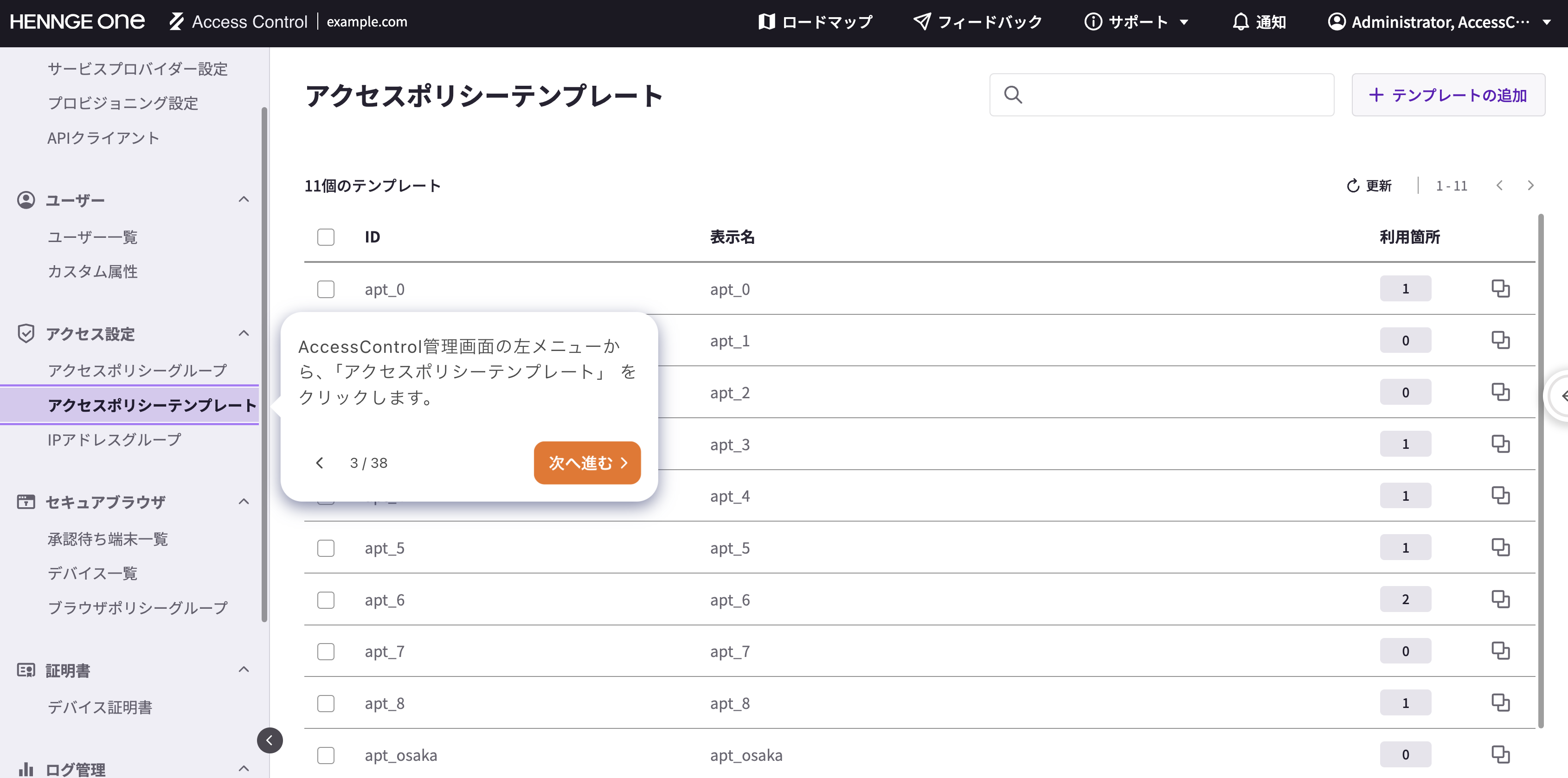Click the search magnifier icon
1568x778 pixels.
(1013, 95)
